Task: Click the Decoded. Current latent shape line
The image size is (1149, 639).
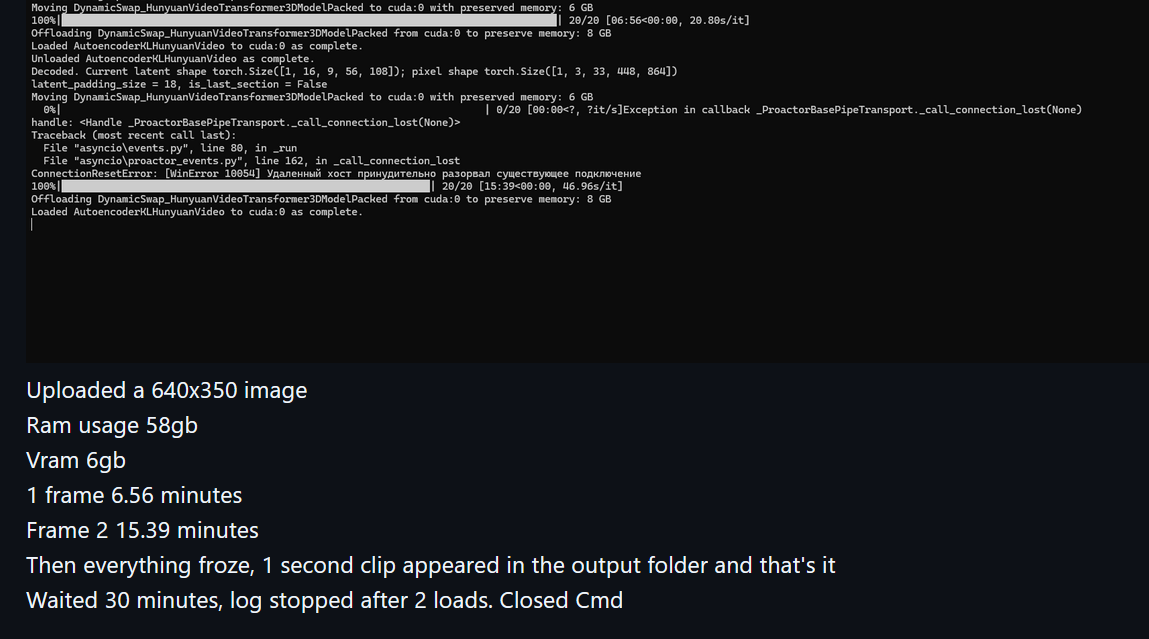Action: (354, 71)
